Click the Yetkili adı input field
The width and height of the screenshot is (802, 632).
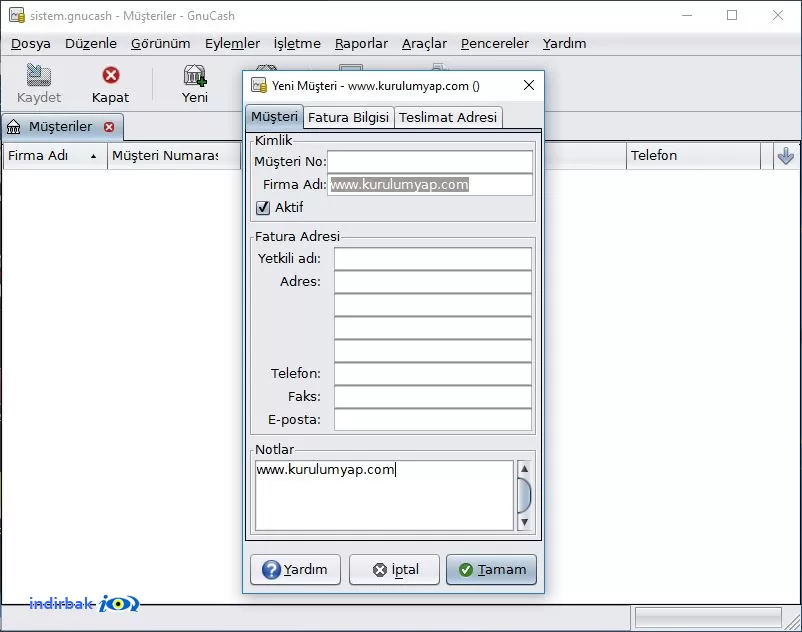tap(433, 259)
